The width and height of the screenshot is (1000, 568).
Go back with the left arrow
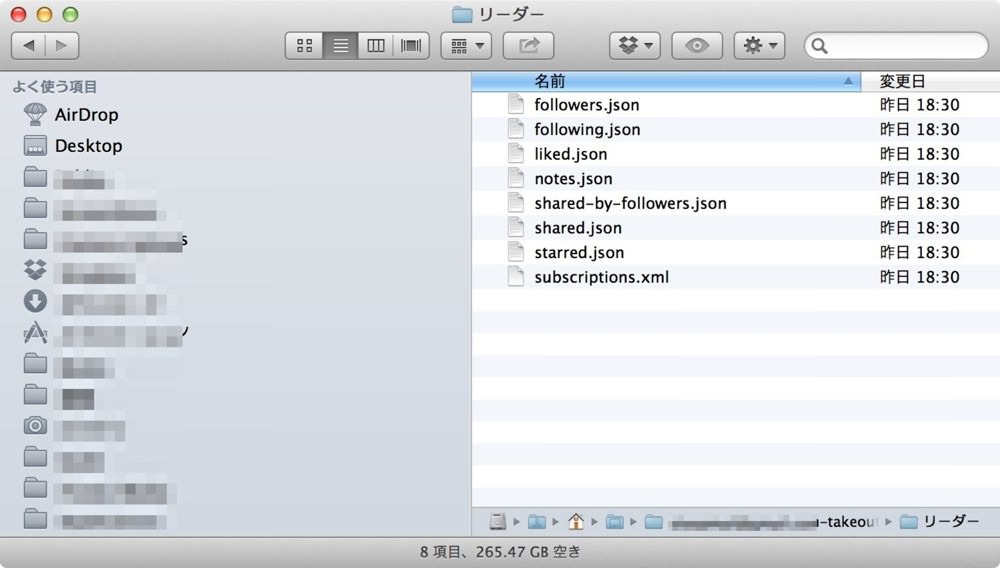29,46
